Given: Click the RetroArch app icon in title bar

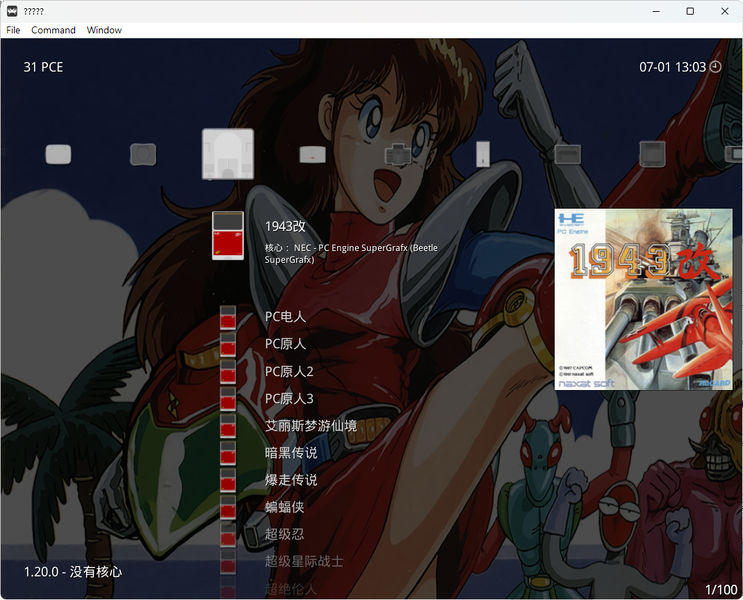Looking at the screenshot, I should tap(12, 11).
